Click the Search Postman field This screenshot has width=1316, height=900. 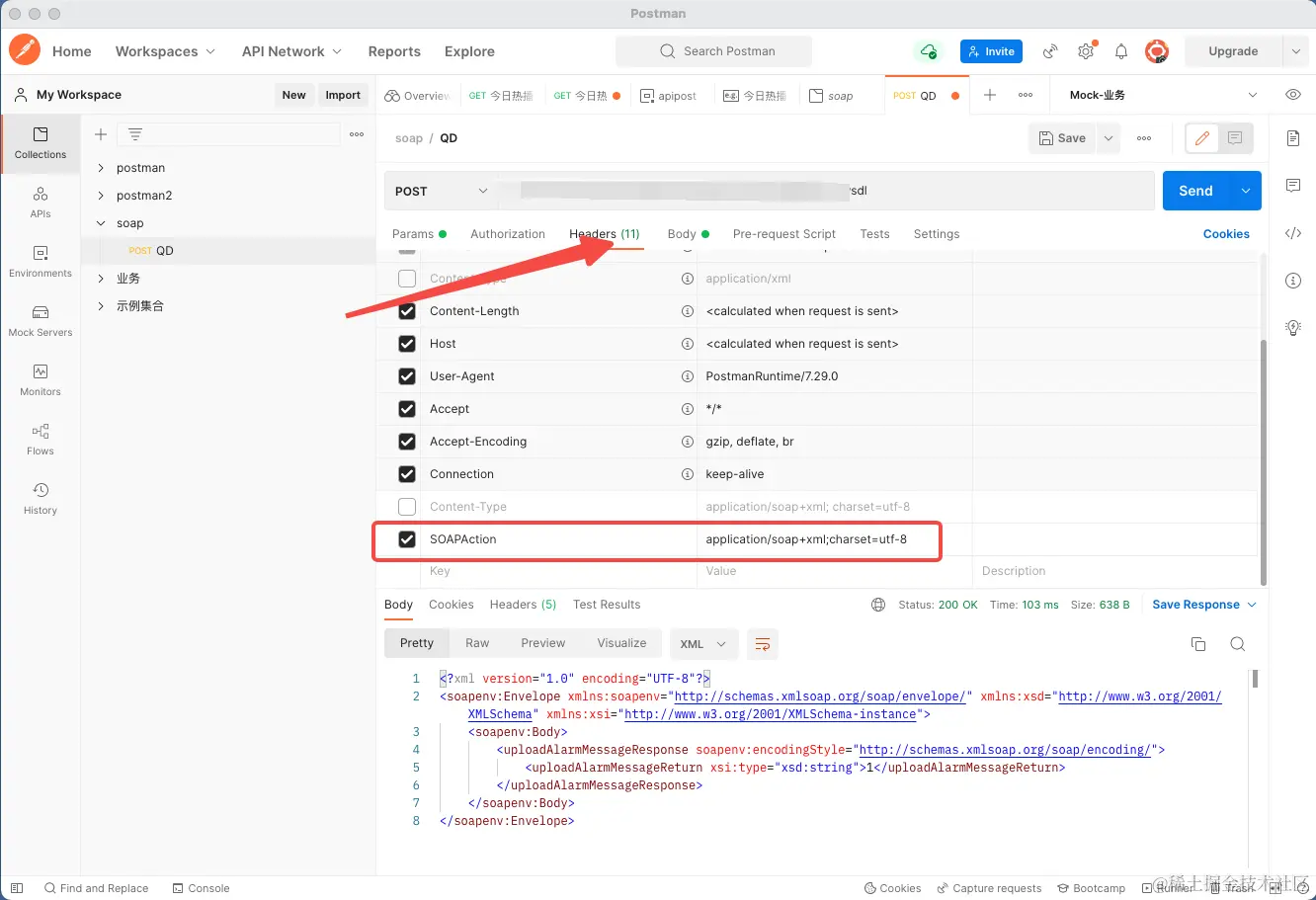tap(713, 51)
